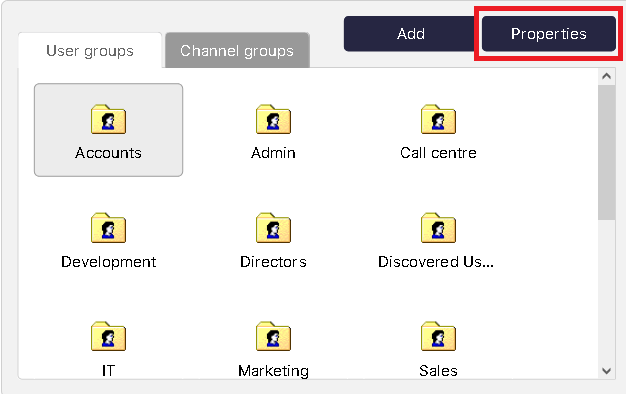Select the IT group folder icon

click(x=108, y=337)
